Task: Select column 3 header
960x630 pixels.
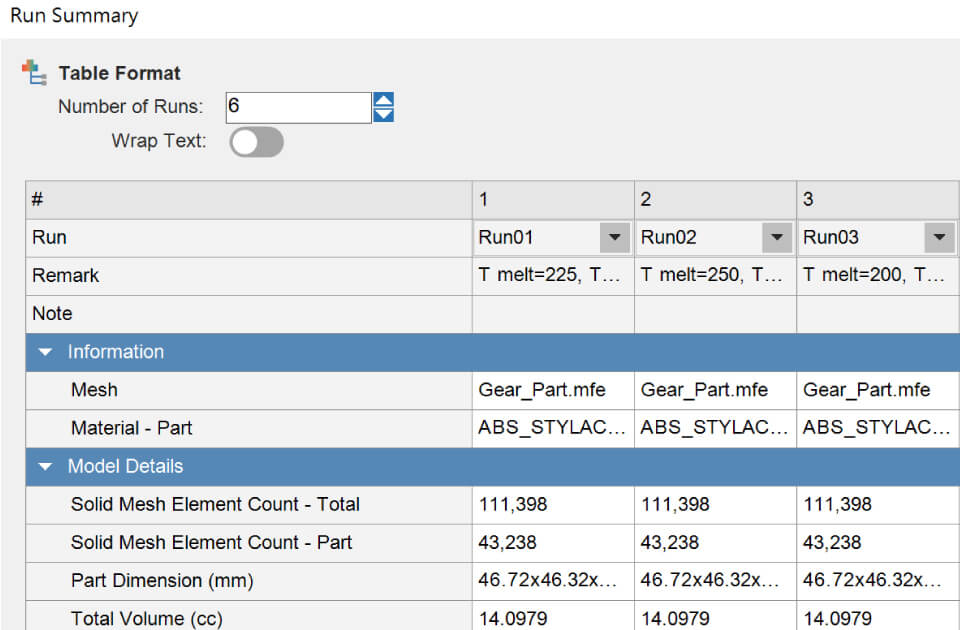Action: coord(876,200)
